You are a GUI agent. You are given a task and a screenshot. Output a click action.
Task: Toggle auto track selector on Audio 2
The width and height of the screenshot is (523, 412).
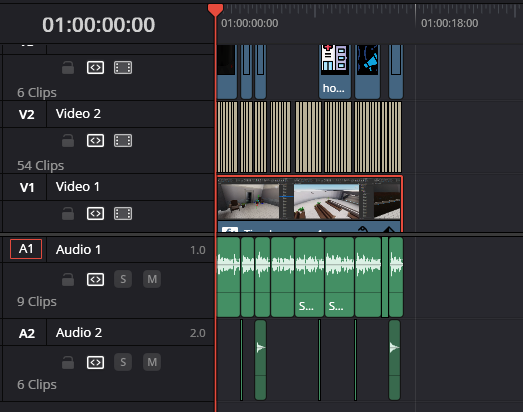coord(95,362)
